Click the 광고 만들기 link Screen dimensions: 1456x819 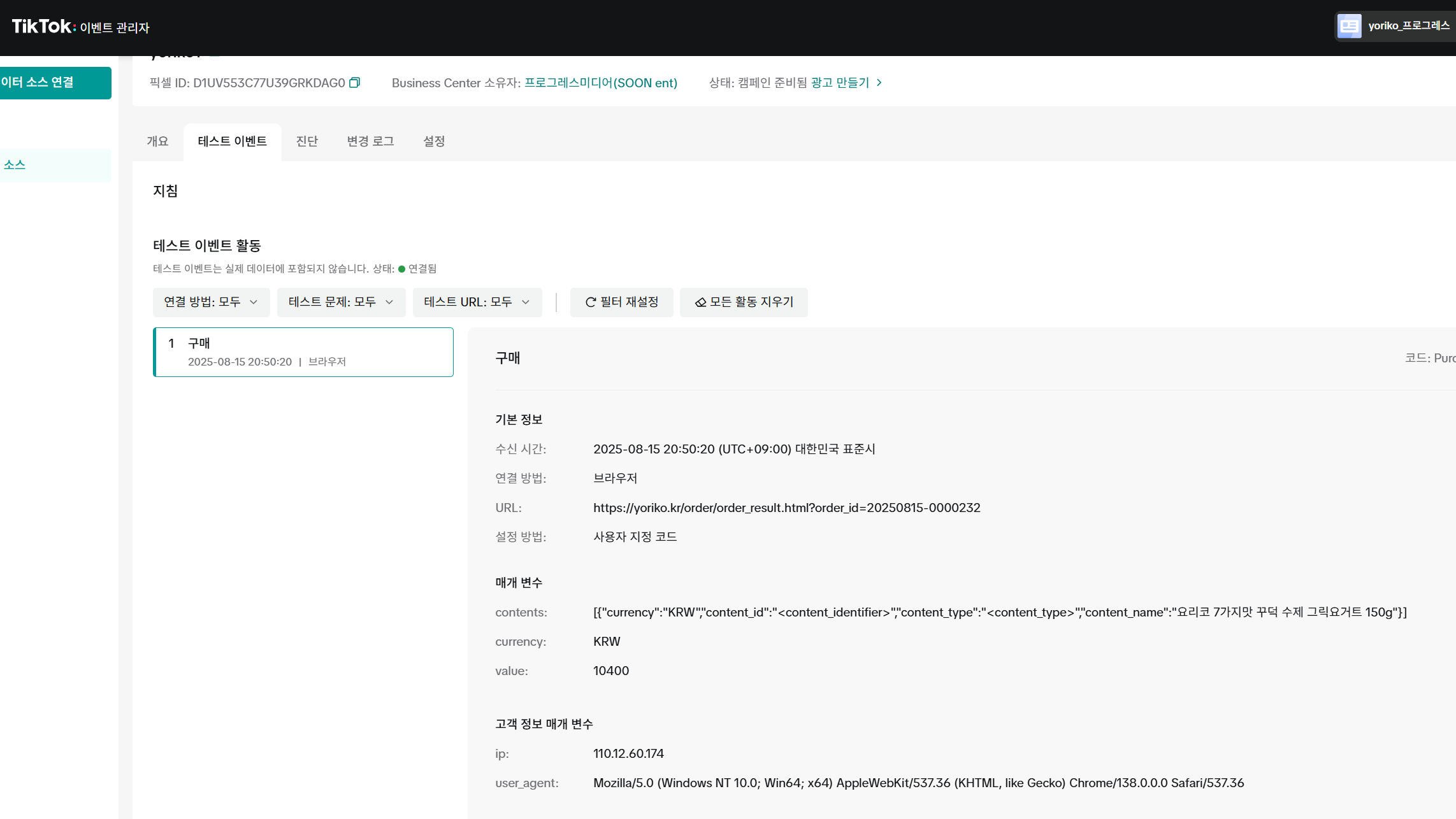click(x=840, y=83)
